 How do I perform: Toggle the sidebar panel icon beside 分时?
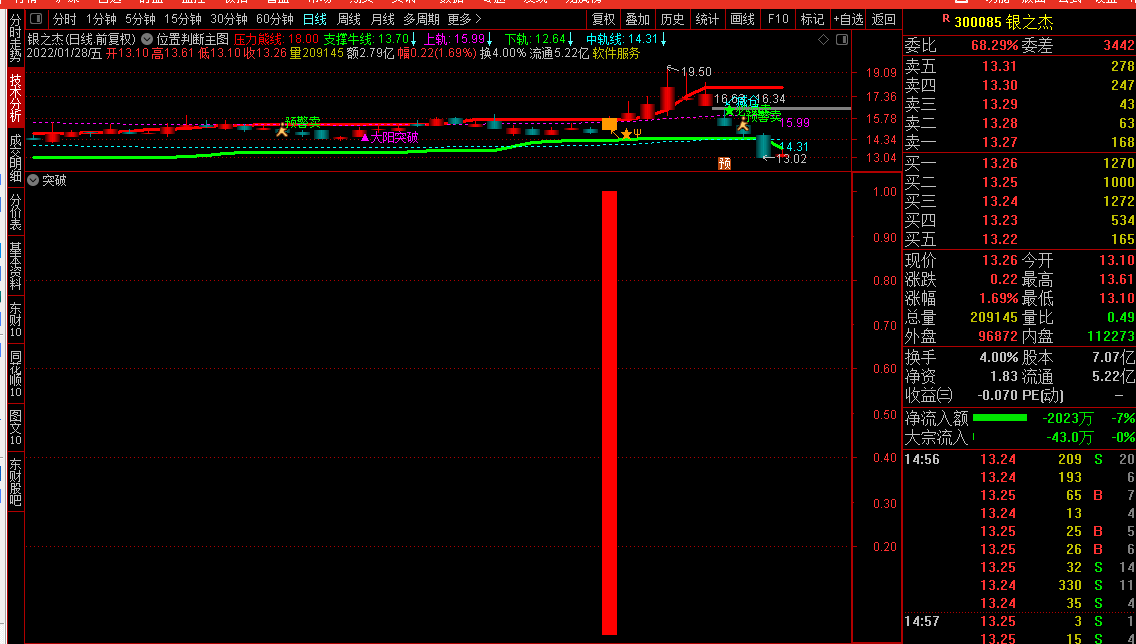pyautogui.click(x=36, y=20)
